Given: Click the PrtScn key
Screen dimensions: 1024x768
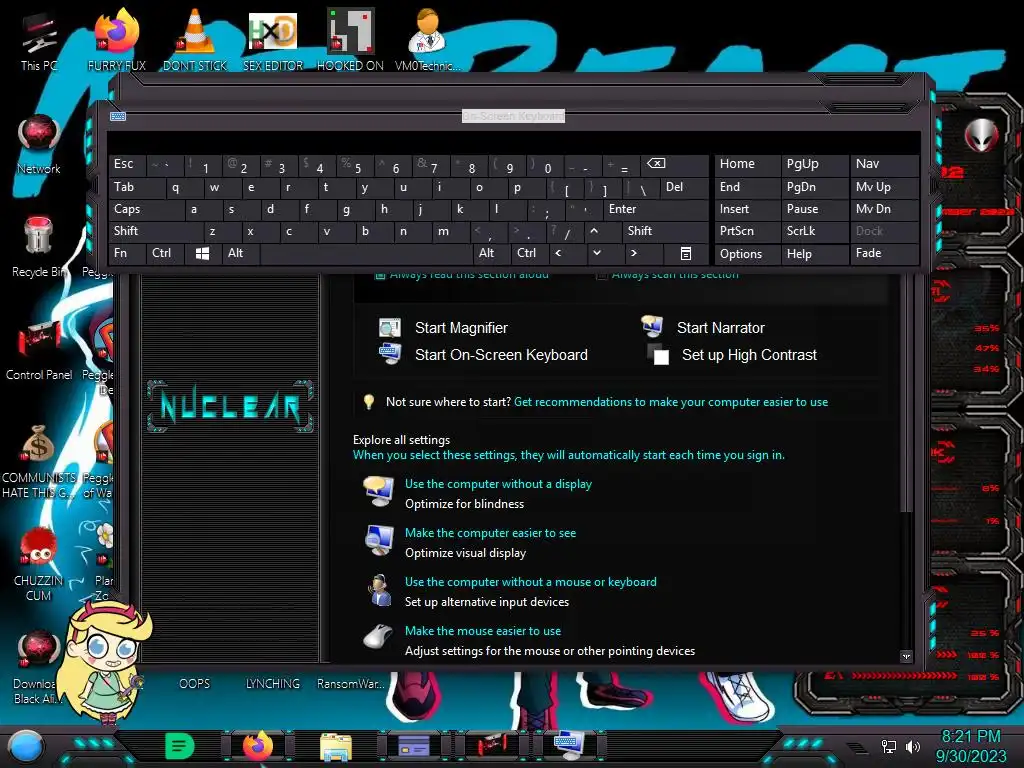Looking at the screenshot, I should (748, 231).
